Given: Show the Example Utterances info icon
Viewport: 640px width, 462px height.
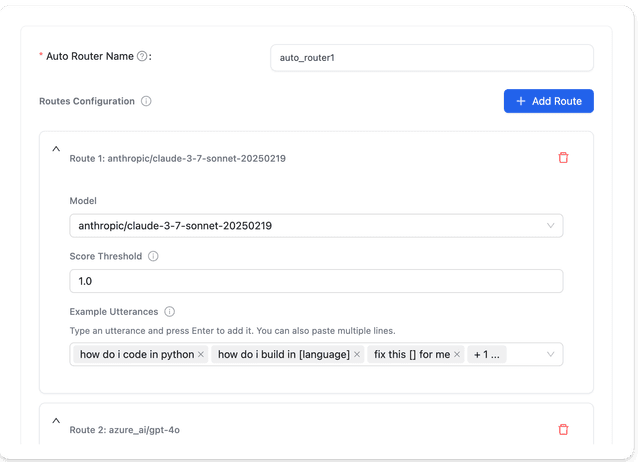Looking at the screenshot, I should pyautogui.click(x=169, y=312).
